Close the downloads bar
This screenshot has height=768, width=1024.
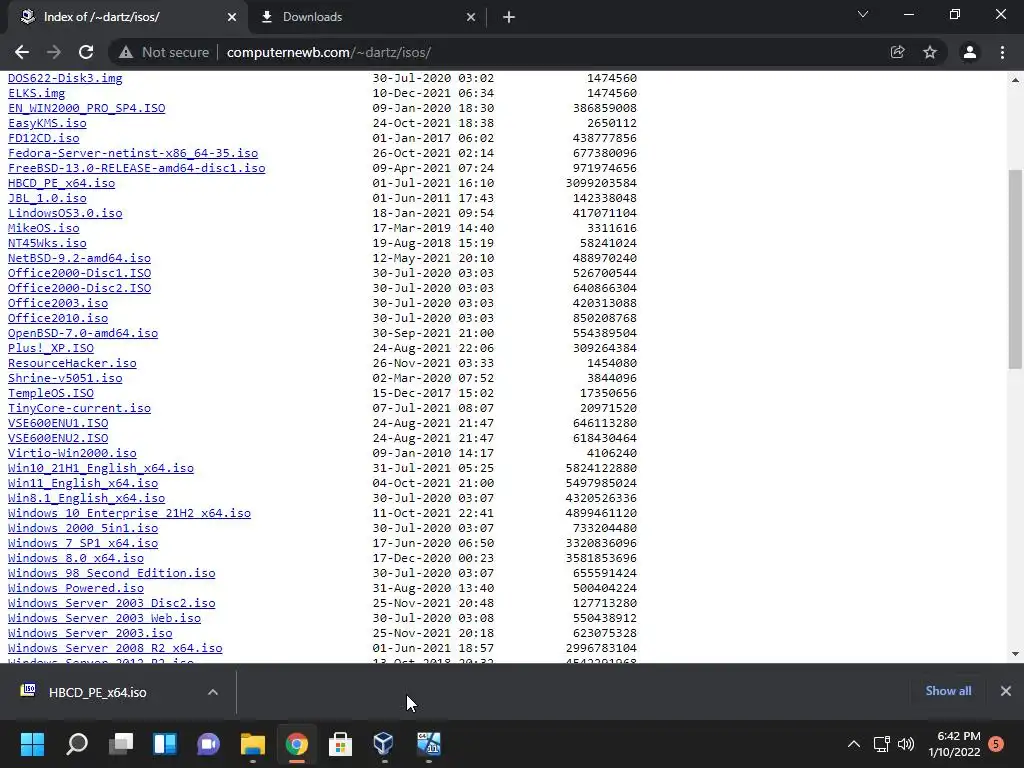[x=1006, y=691]
